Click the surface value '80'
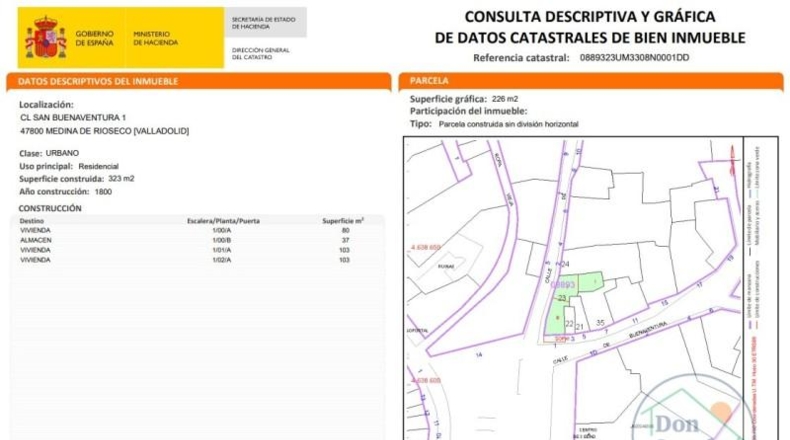The height and width of the screenshot is (440, 790). click(x=345, y=230)
